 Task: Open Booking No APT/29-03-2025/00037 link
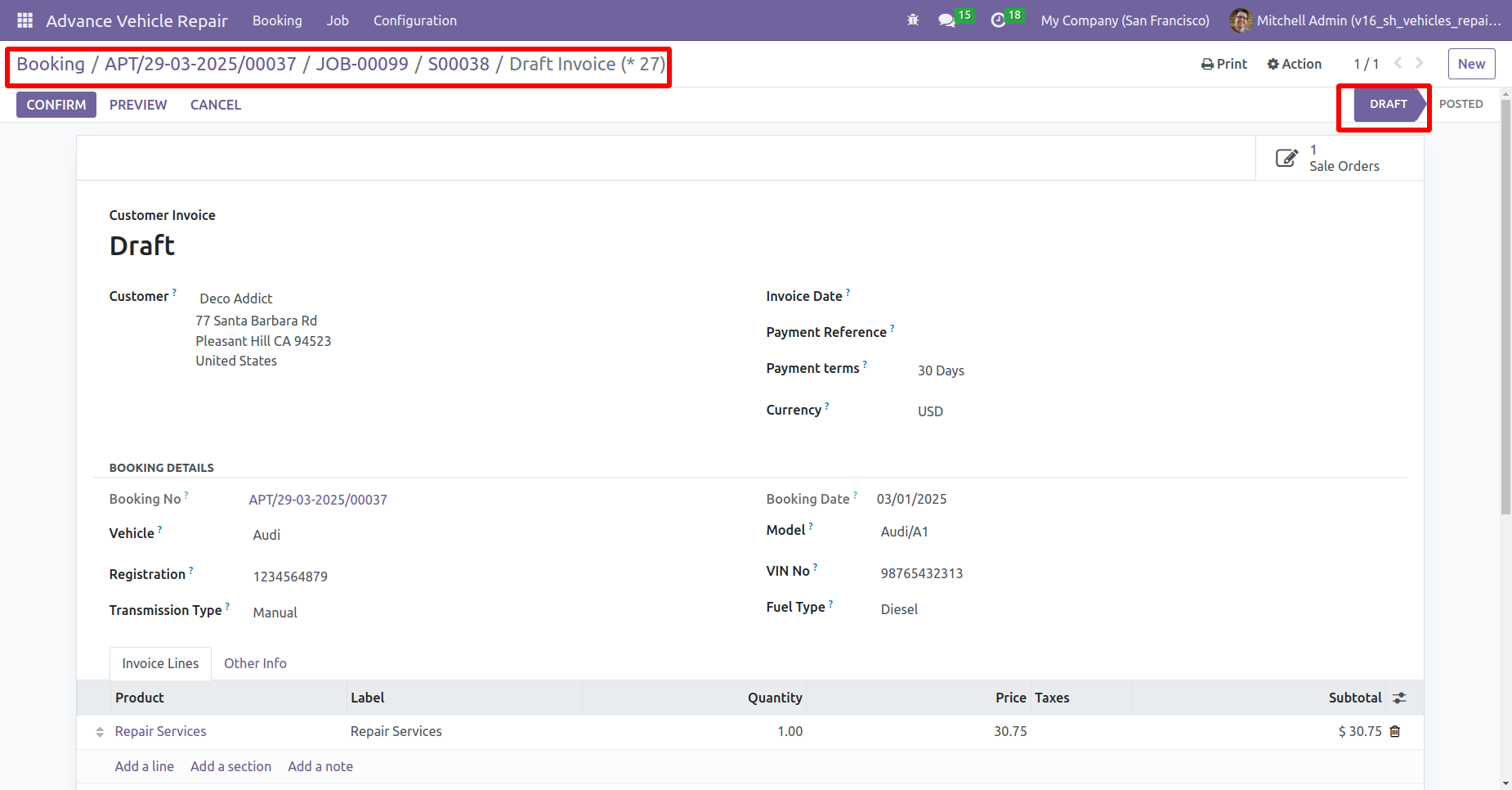318,500
